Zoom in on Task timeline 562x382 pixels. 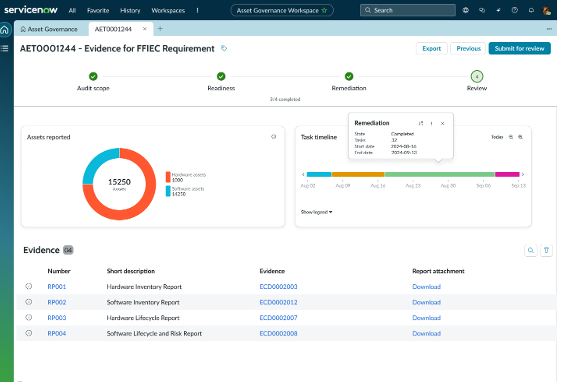(520, 137)
